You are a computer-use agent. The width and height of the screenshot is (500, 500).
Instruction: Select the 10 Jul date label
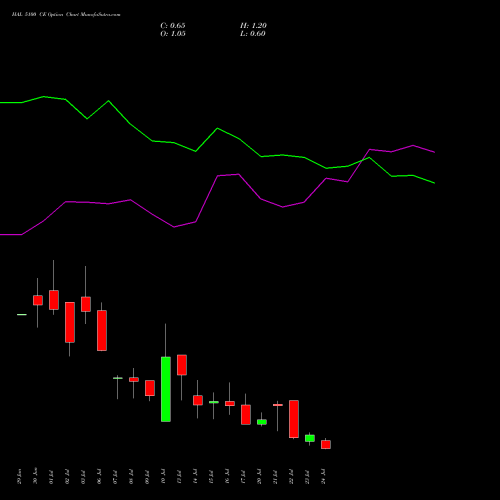pyautogui.click(x=163, y=477)
